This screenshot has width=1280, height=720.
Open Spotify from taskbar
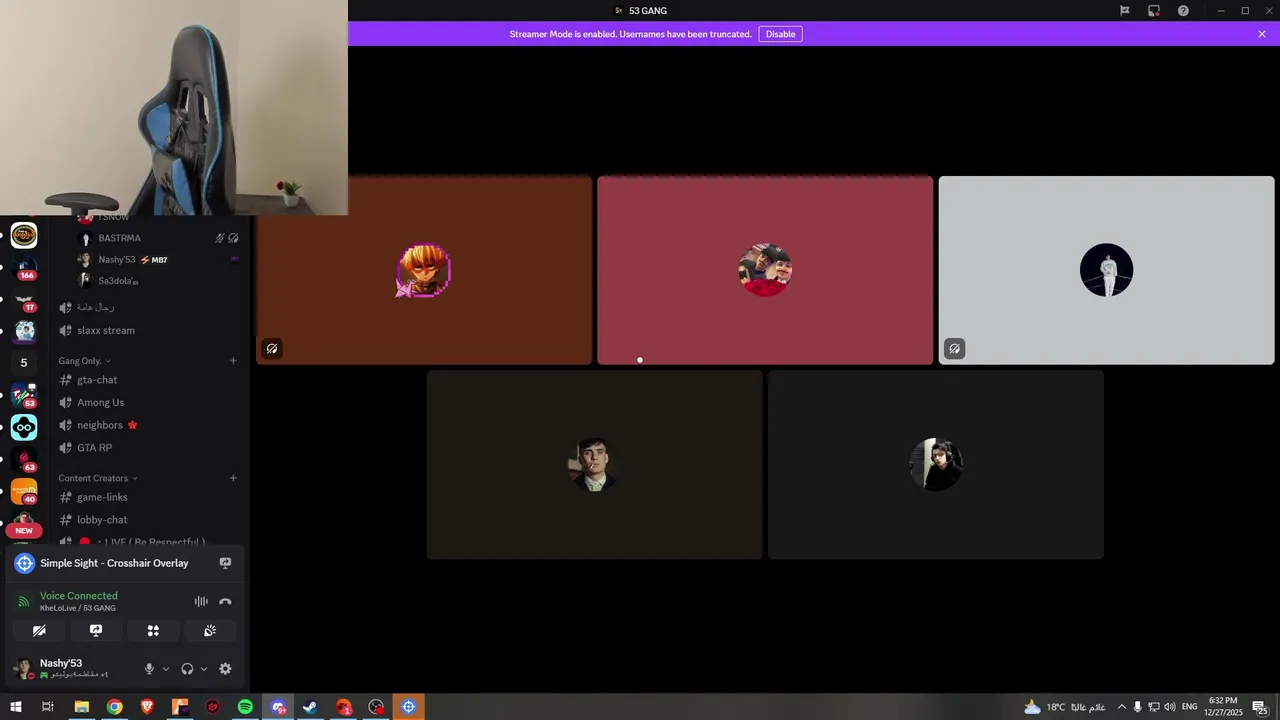(x=245, y=707)
